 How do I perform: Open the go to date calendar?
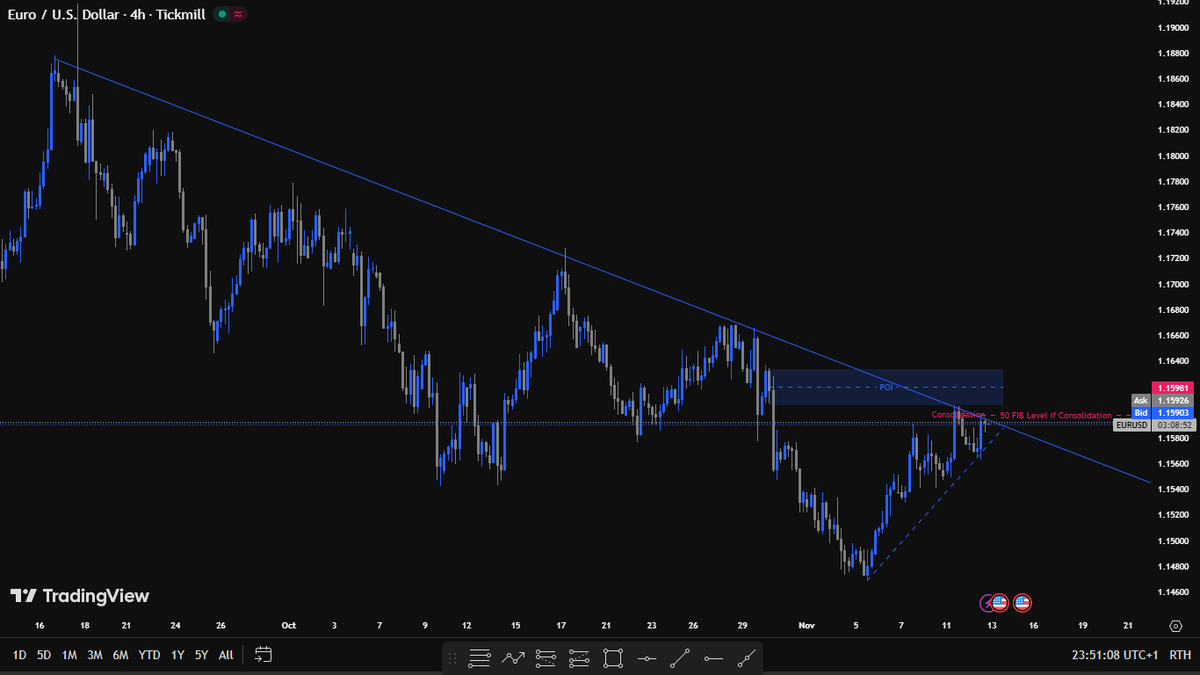click(x=263, y=655)
